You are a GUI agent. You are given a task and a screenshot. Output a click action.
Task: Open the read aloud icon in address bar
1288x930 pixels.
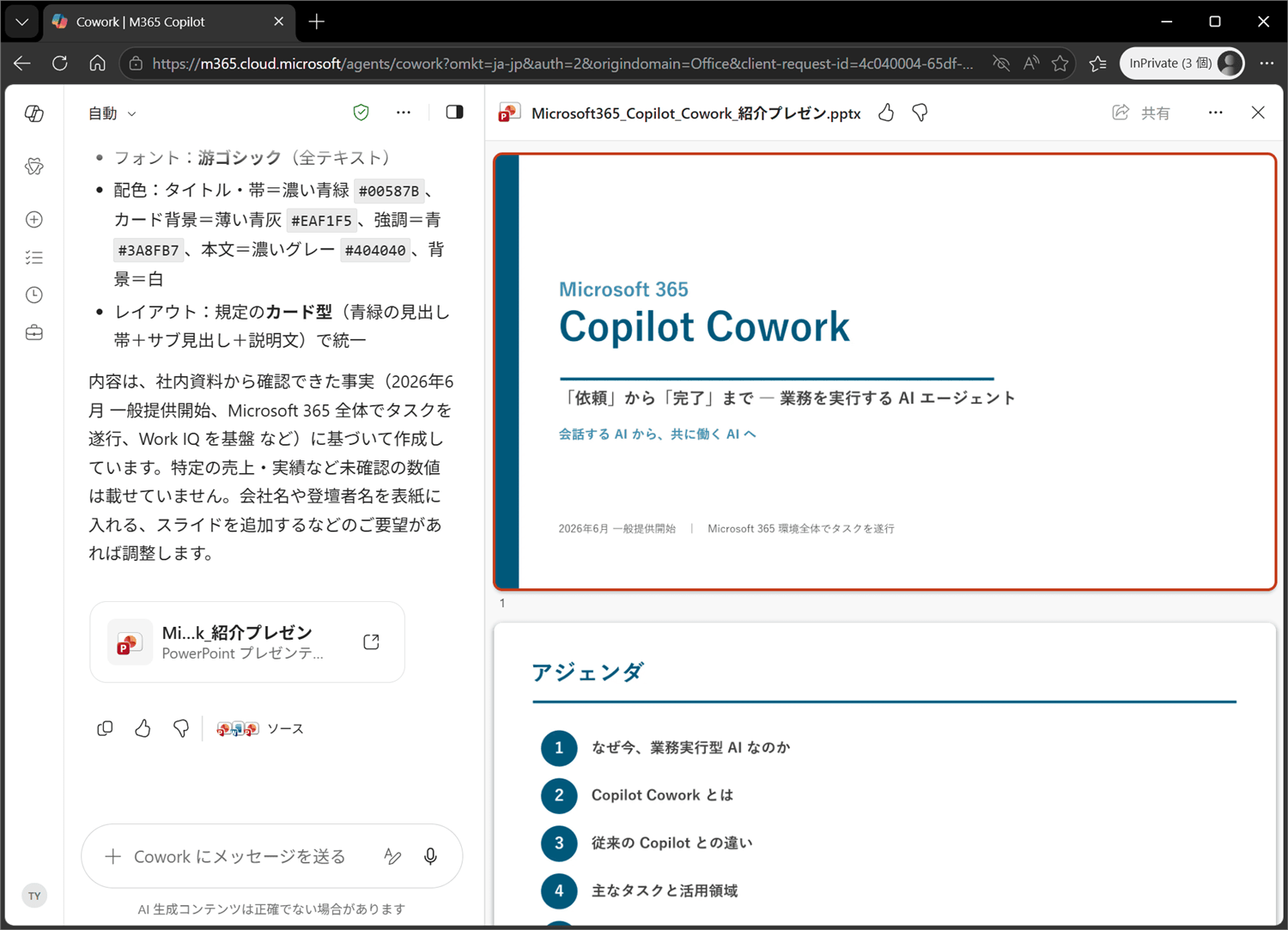click(1031, 64)
